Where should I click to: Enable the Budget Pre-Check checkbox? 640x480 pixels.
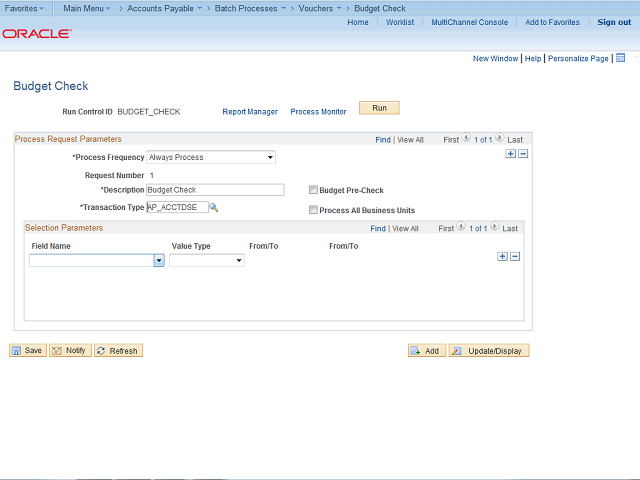pos(313,190)
